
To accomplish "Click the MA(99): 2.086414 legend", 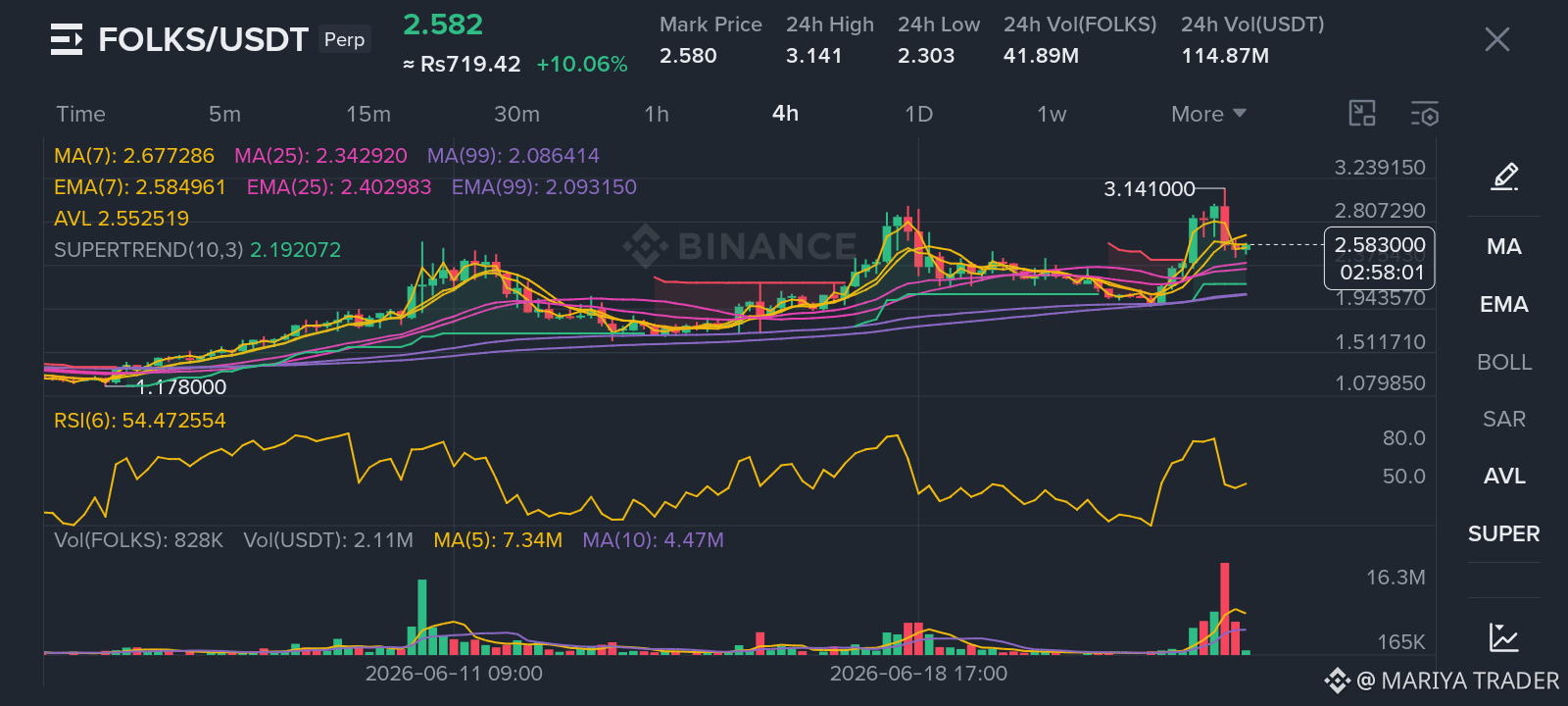I will (x=514, y=156).
